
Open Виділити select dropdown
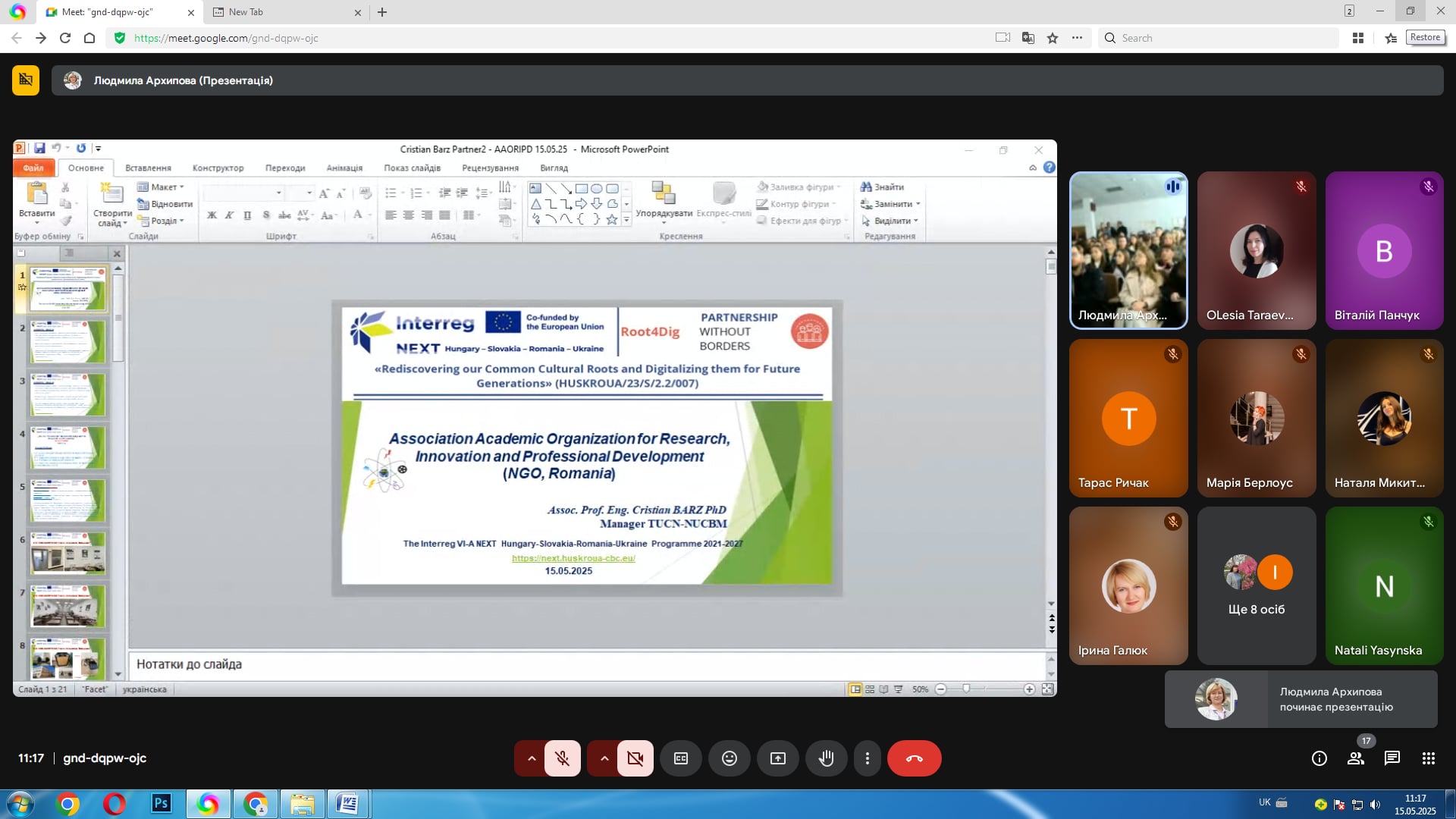890,221
